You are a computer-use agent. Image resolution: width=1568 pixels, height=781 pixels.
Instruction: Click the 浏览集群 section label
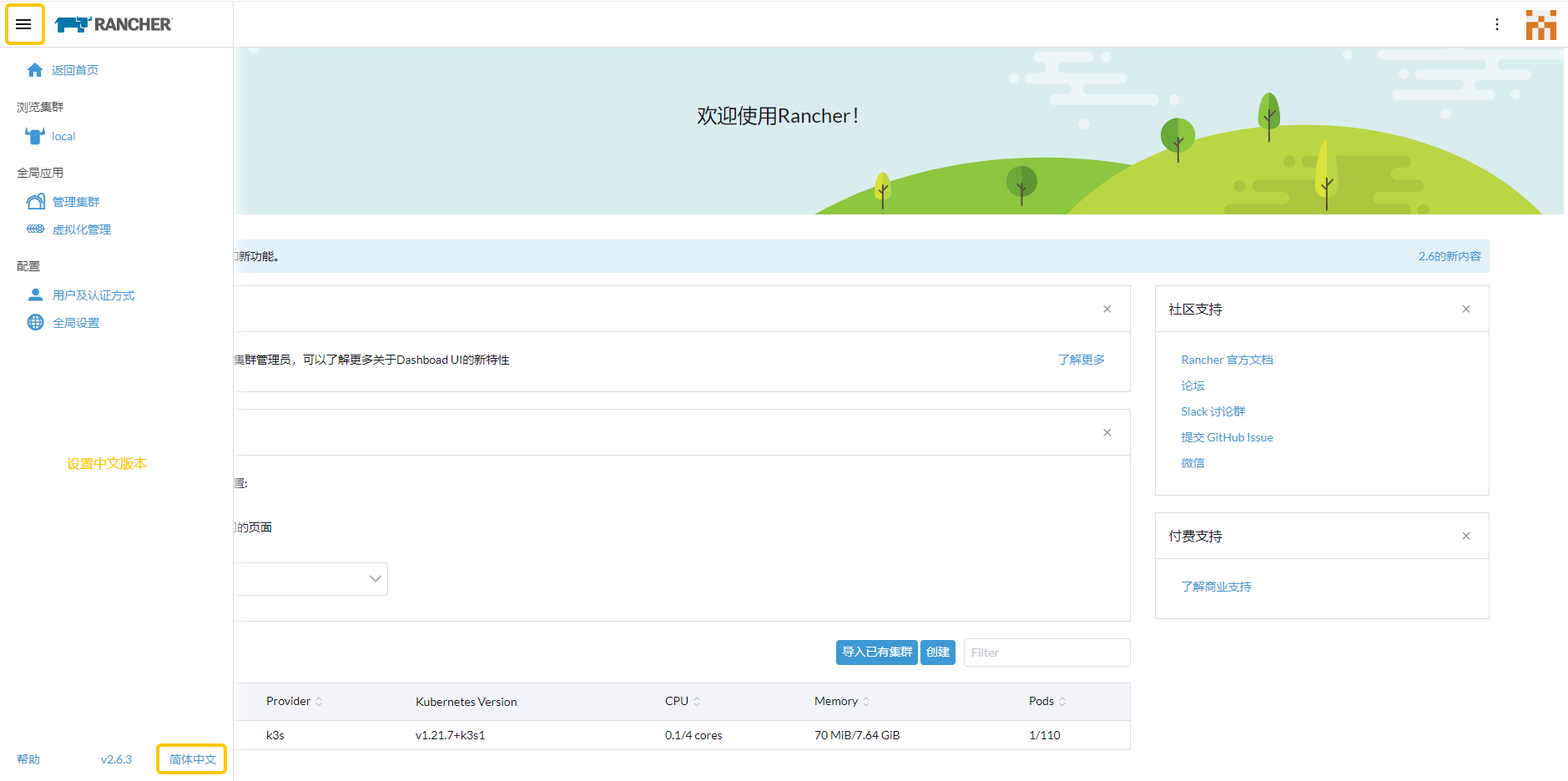click(40, 107)
